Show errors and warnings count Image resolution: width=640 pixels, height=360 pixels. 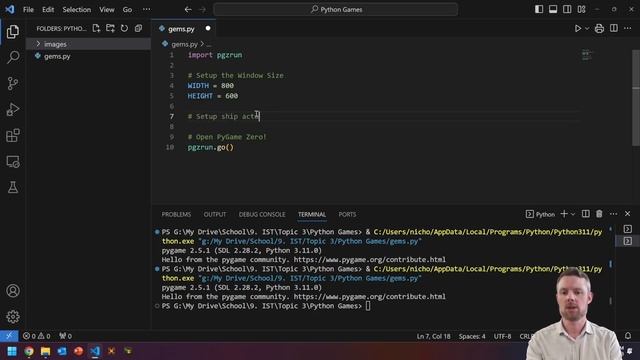click(37, 336)
